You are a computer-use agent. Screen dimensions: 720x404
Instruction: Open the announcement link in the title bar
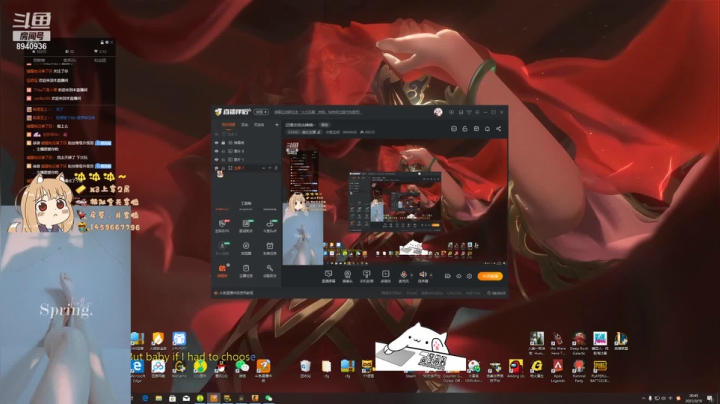pyautogui.click(x=317, y=112)
